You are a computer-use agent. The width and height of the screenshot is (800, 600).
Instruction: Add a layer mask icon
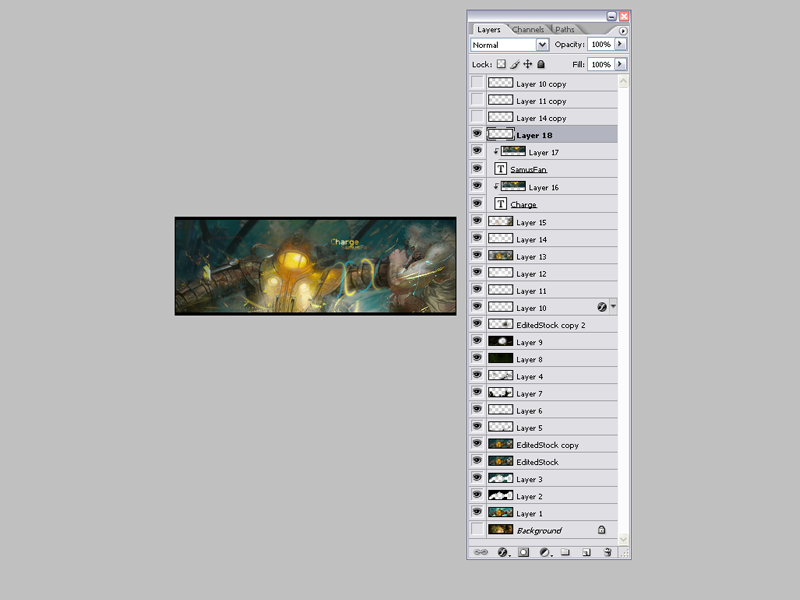[523, 552]
